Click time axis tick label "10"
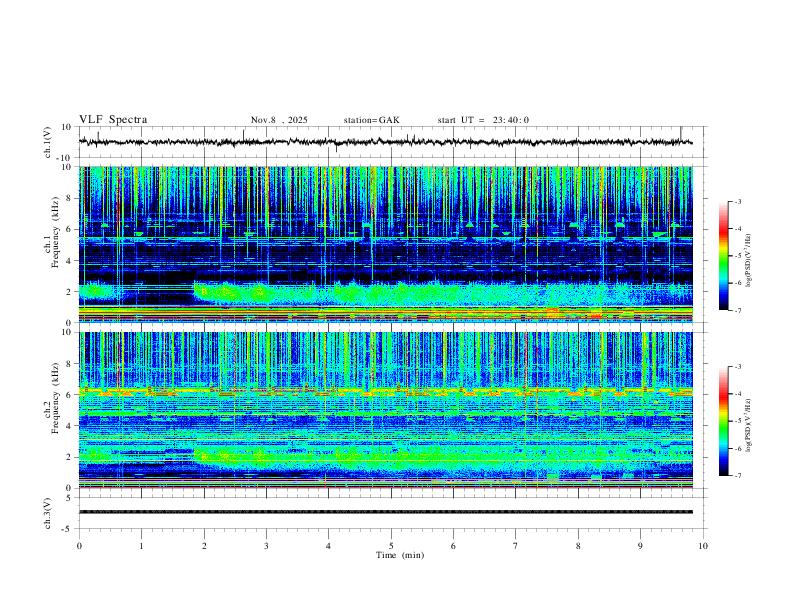 click(703, 546)
